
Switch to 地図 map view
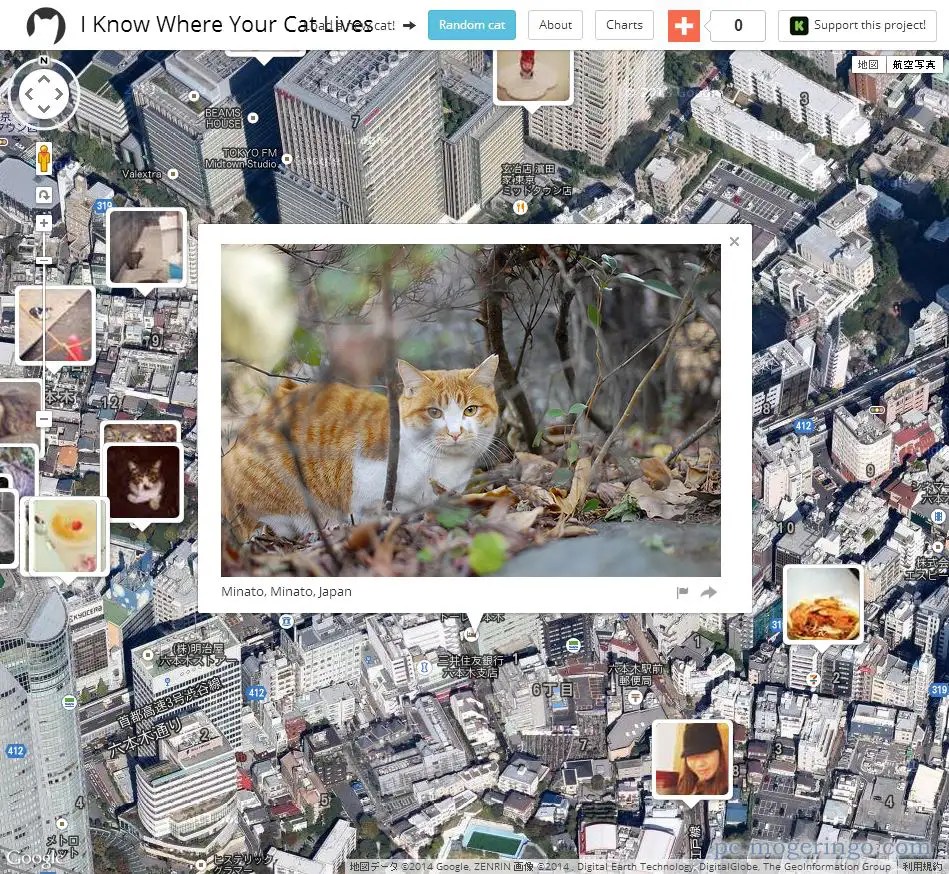pyautogui.click(x=866, y=64)
